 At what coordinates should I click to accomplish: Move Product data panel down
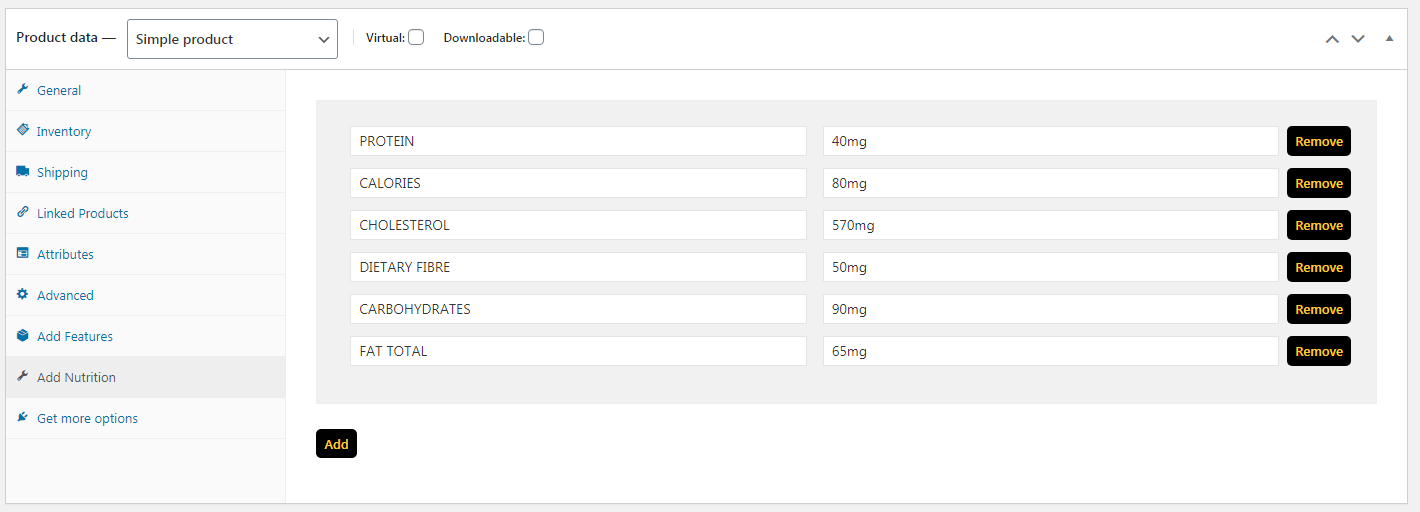point(1358,39)
